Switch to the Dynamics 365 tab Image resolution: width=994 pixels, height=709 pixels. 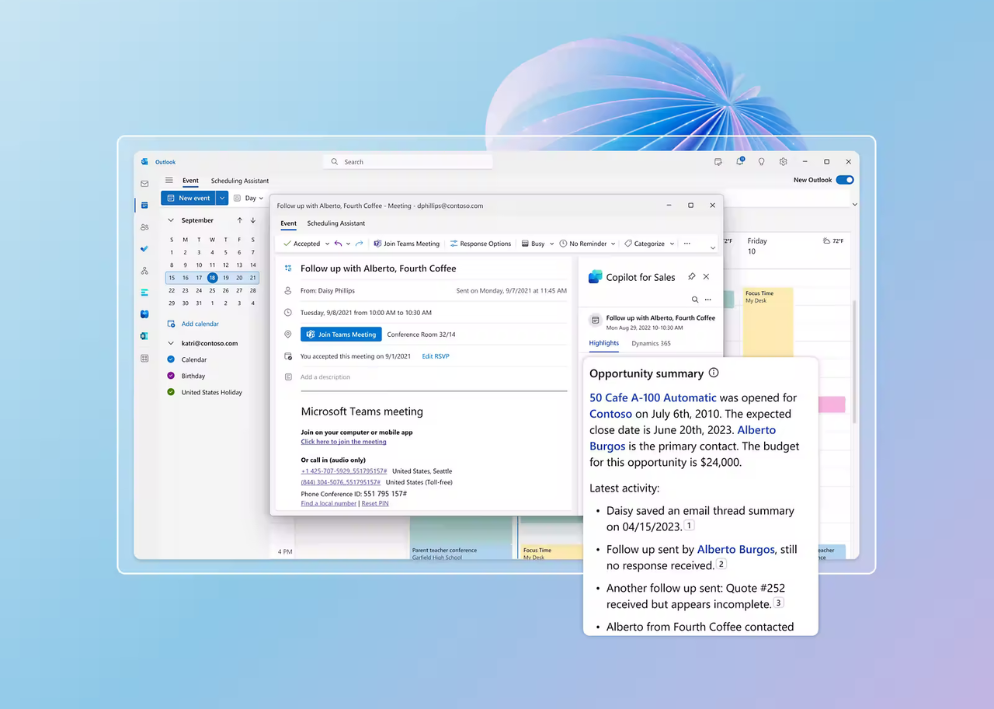pyautogui.click(x=651, y=343)
